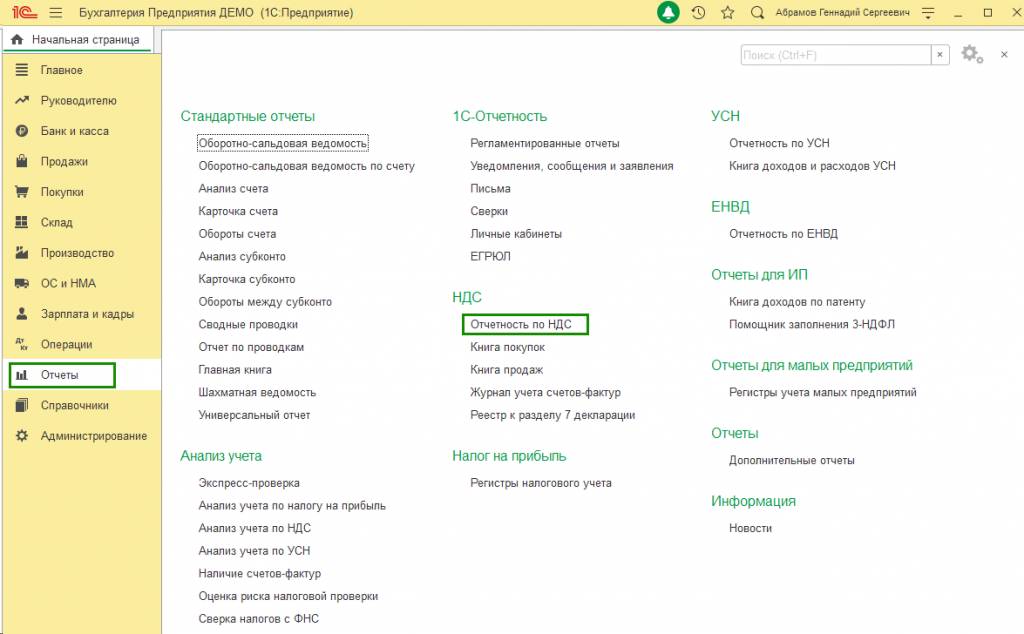The height and width of the screenshot is (634, 1024).
Task: Open Отчетность по НДС
Action: click(x=521, y=324)
